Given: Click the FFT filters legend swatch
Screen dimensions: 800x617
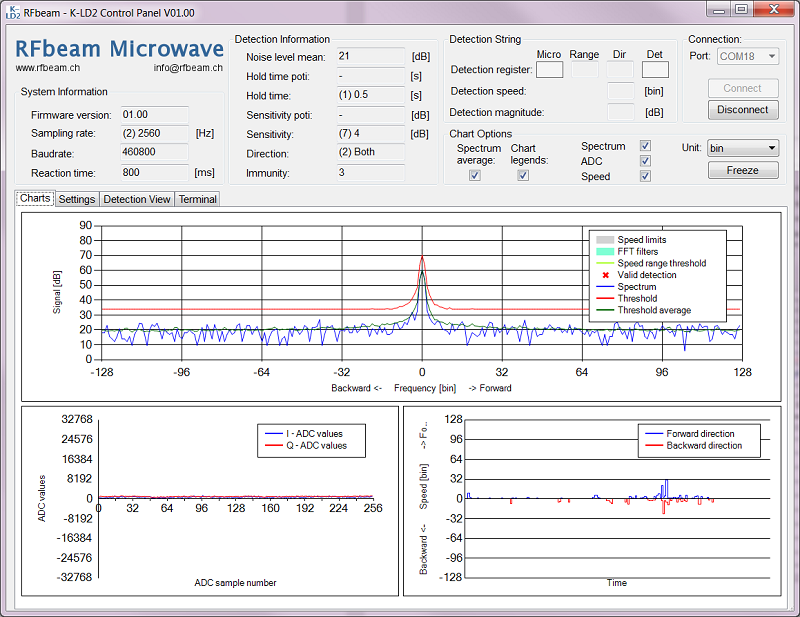Looking at the screenshot, I should point(604,251).
